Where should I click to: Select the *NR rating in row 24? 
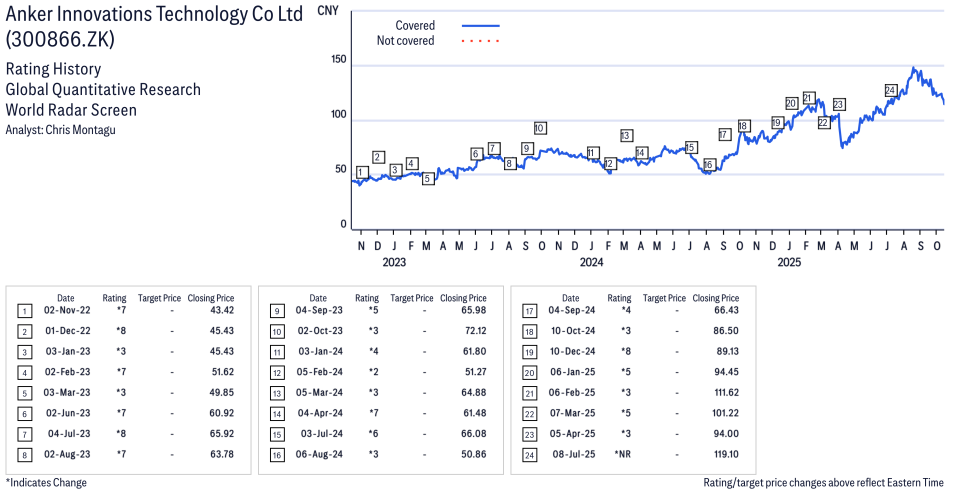click(x=622, y=454)
